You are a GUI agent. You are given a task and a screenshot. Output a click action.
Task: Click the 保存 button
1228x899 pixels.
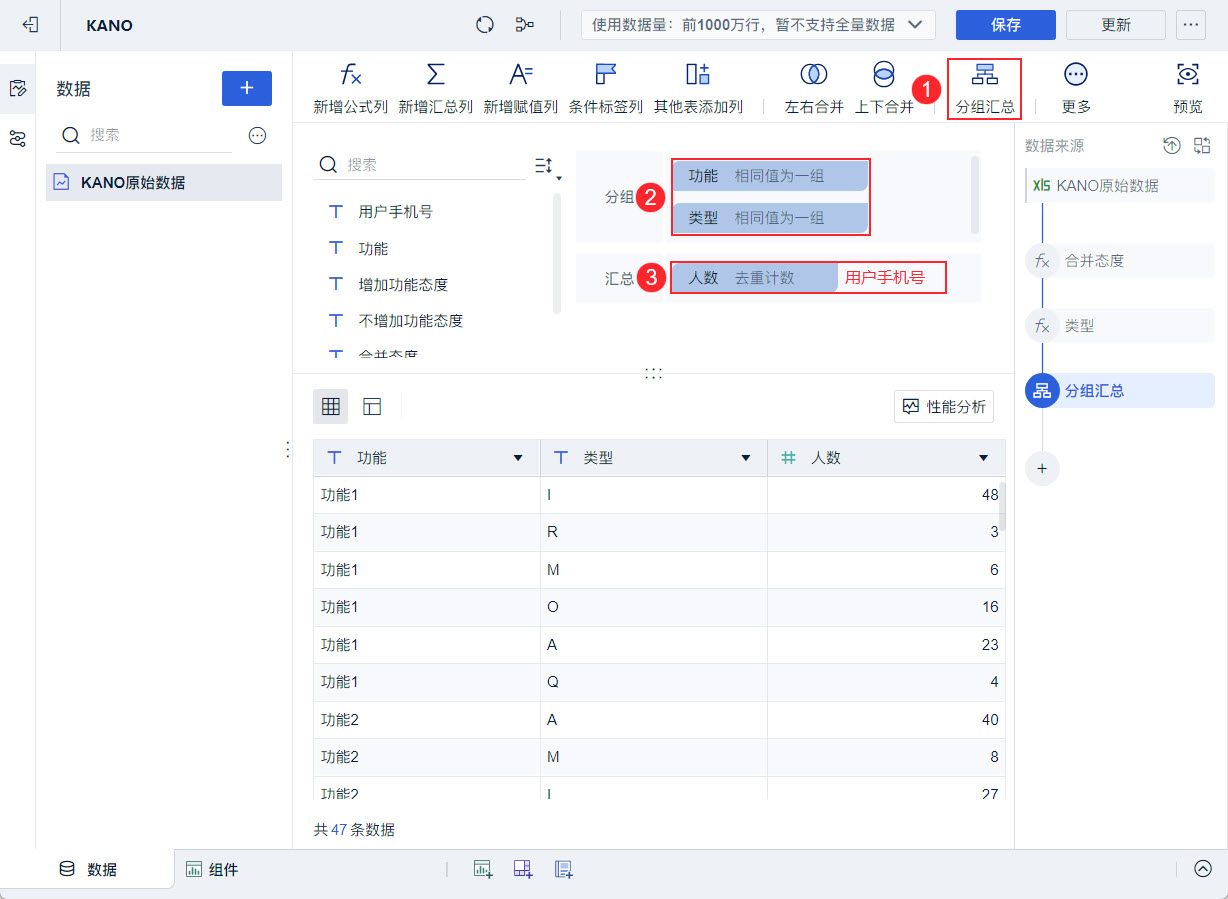click(x=1006, y=25)
